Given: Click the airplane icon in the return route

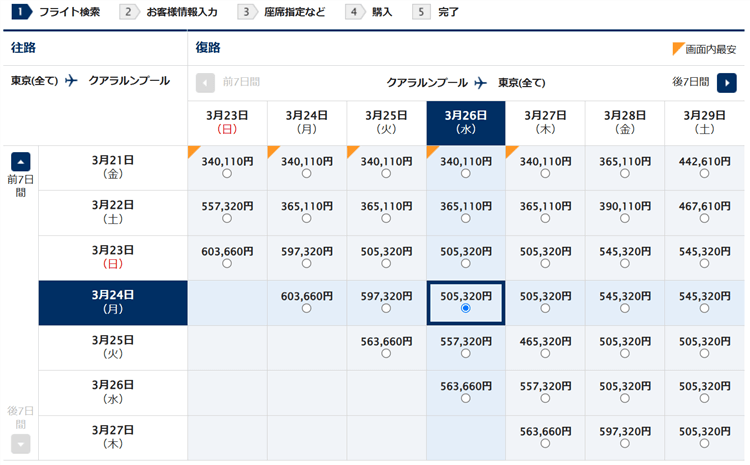Looking at the screenshot, I should (481, 82).
